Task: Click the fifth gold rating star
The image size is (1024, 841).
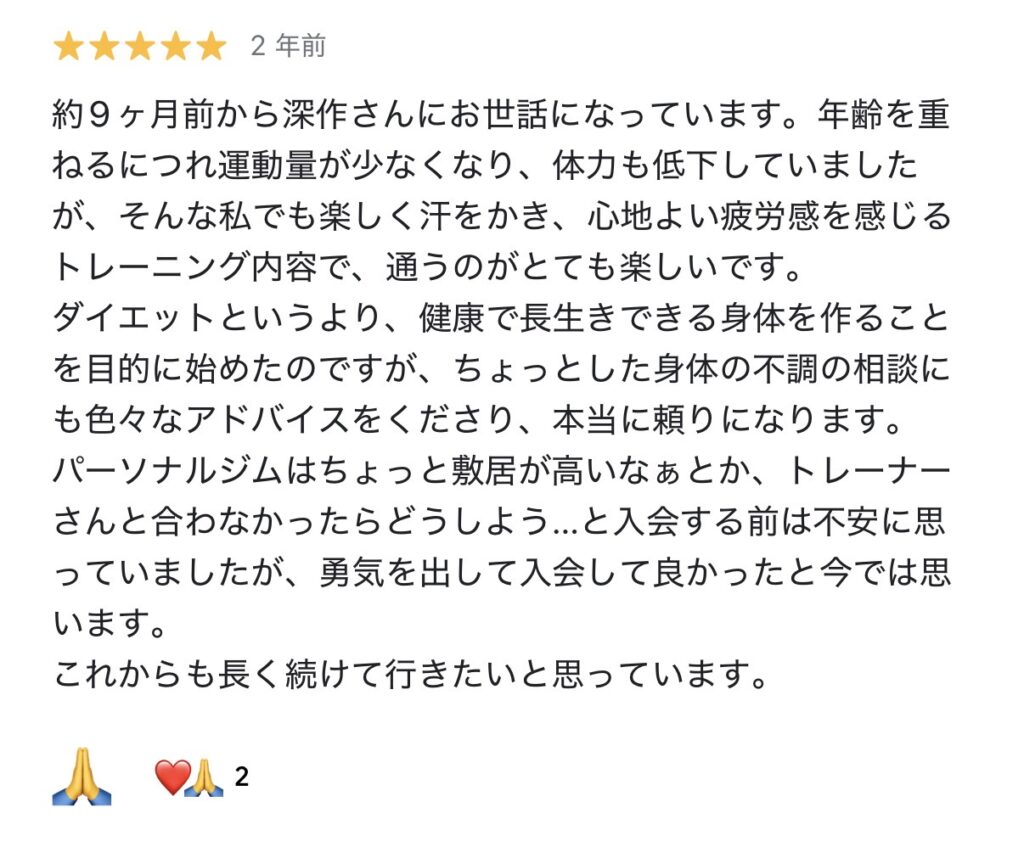Action: pos(212,46)
